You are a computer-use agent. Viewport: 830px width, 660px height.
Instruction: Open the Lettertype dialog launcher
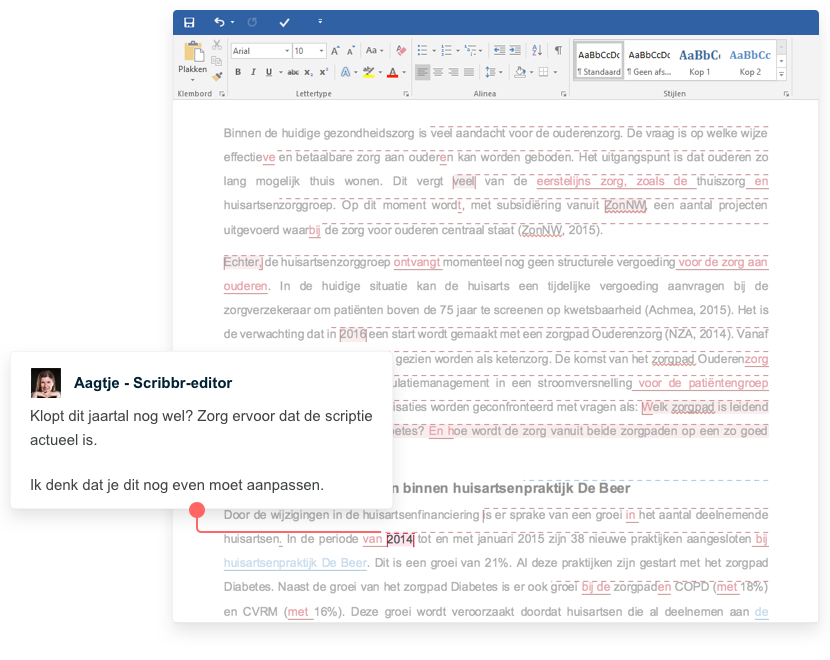tap(406, 94)
